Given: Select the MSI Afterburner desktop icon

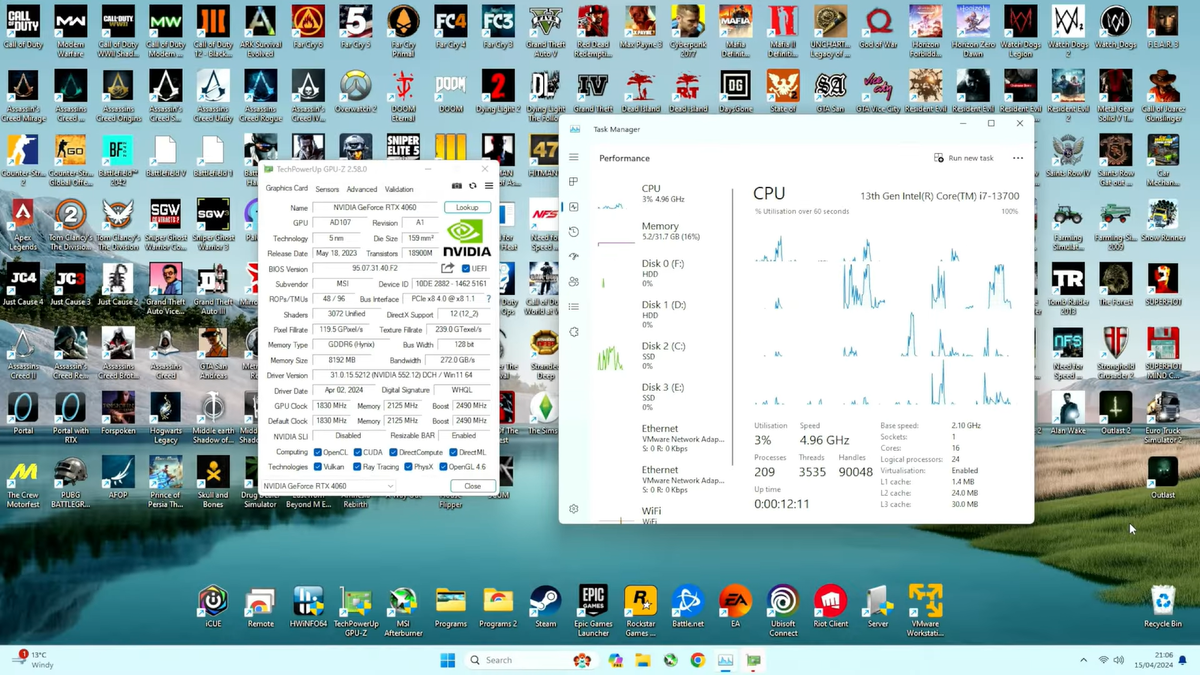Looking at the screenshot, I should pos(403,610).
